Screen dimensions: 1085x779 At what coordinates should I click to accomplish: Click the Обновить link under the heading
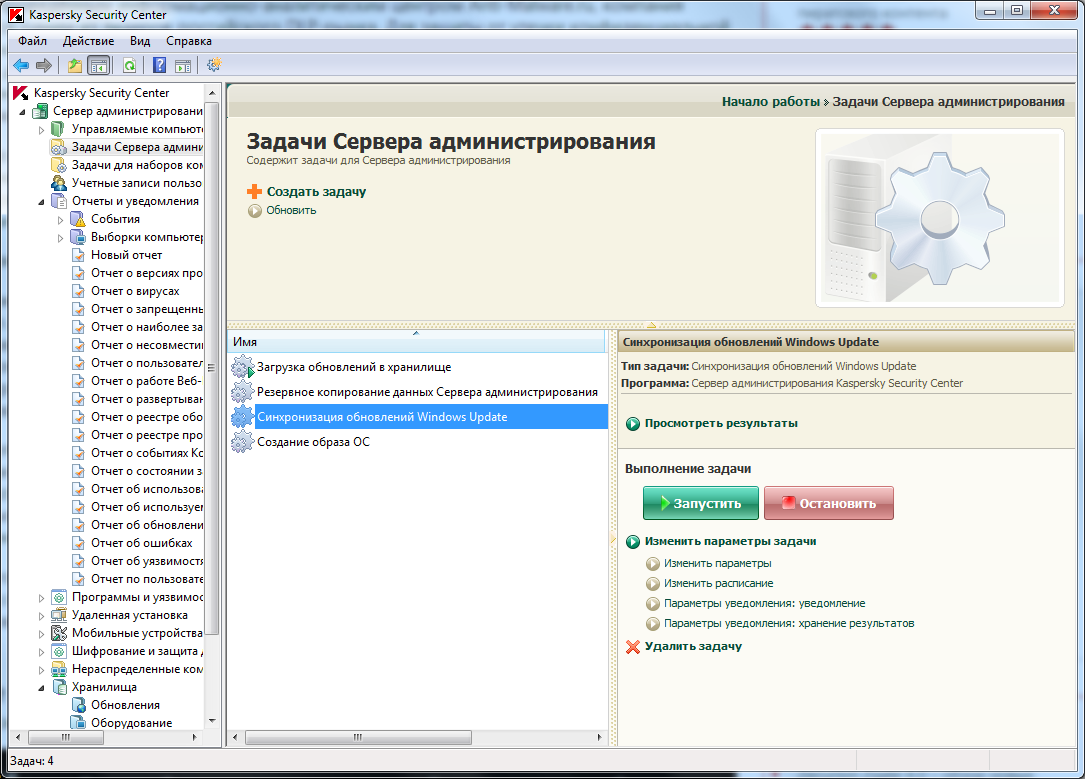[291, 210]
